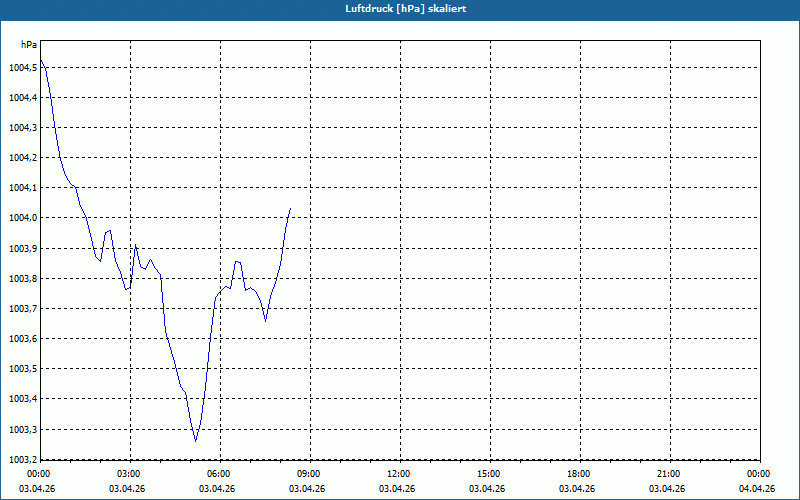The image size is (800, 500).
Task: Click the 03:00 time label
Action: (129, 474)
